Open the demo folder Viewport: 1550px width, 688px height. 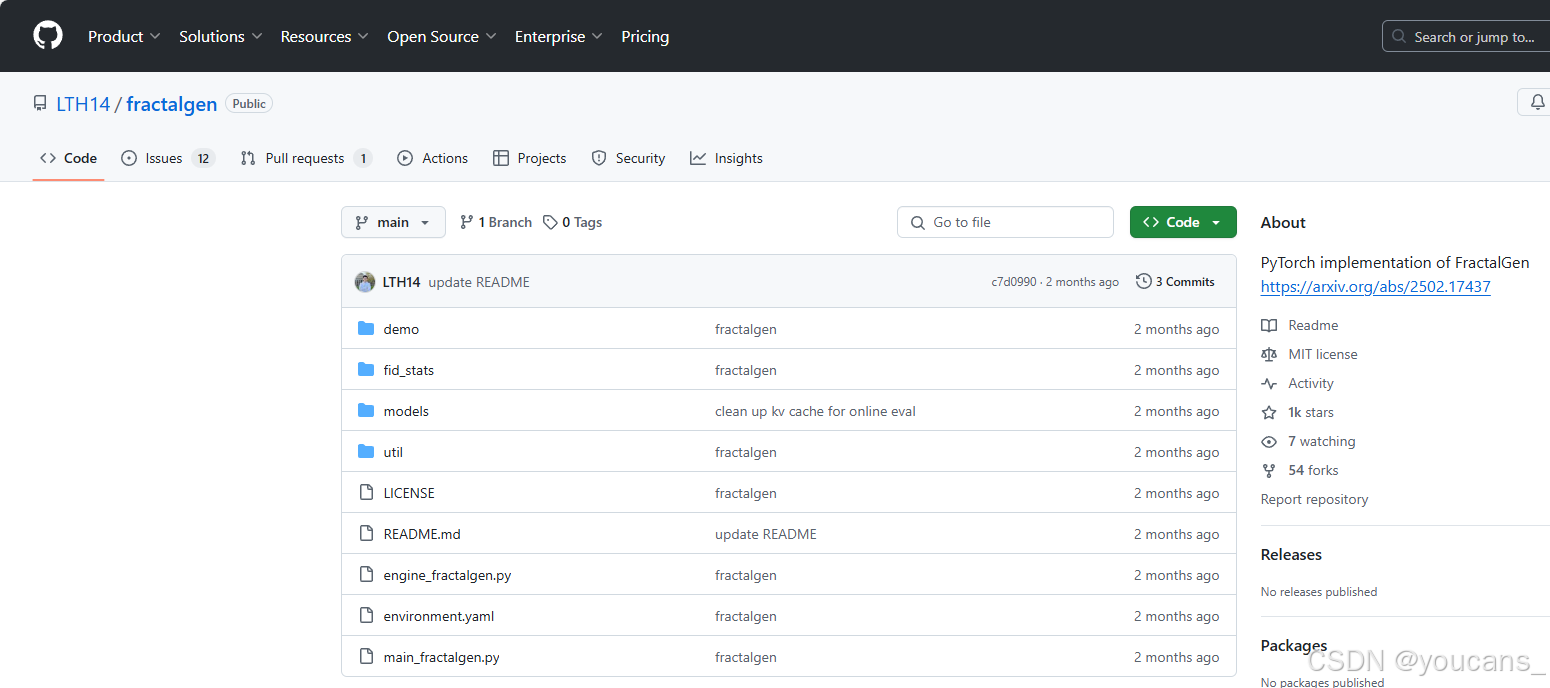click(x=401, y=329)
